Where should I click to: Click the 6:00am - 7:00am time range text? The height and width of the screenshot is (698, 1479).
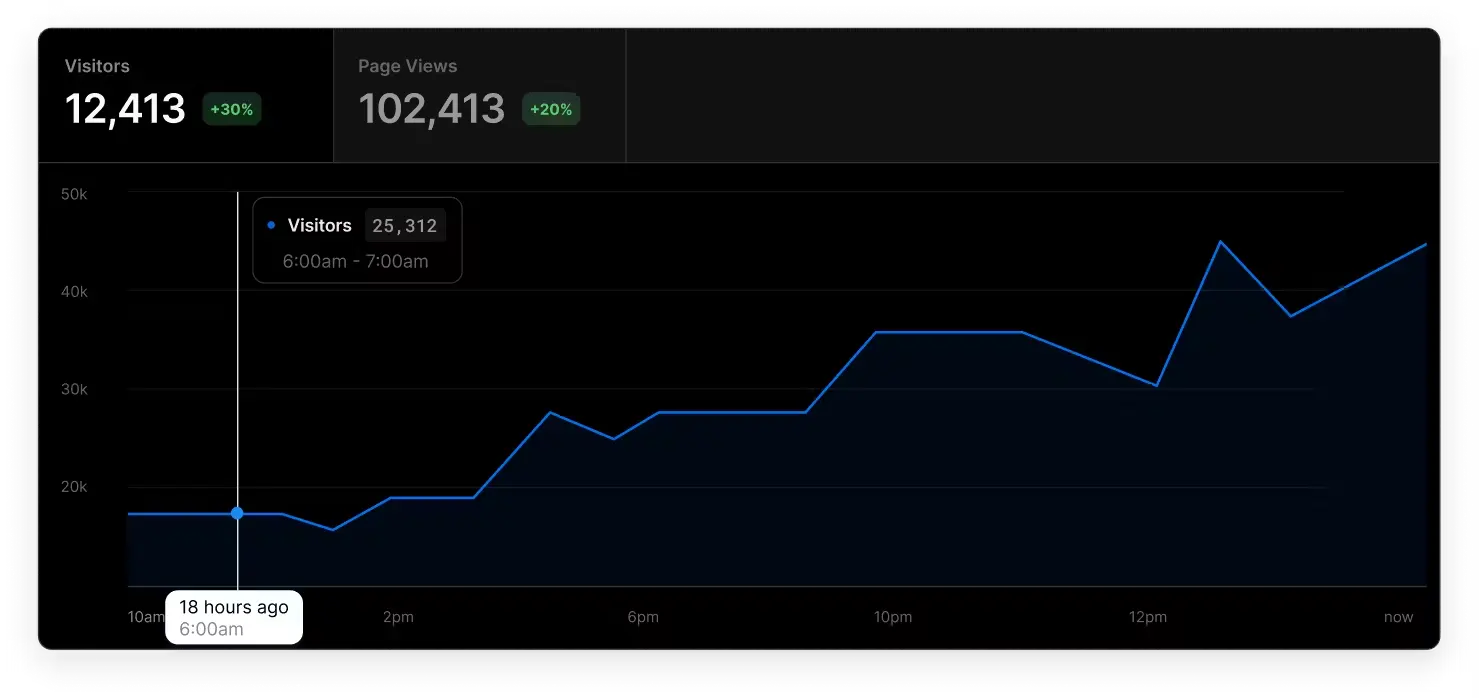tap(355, 262)
